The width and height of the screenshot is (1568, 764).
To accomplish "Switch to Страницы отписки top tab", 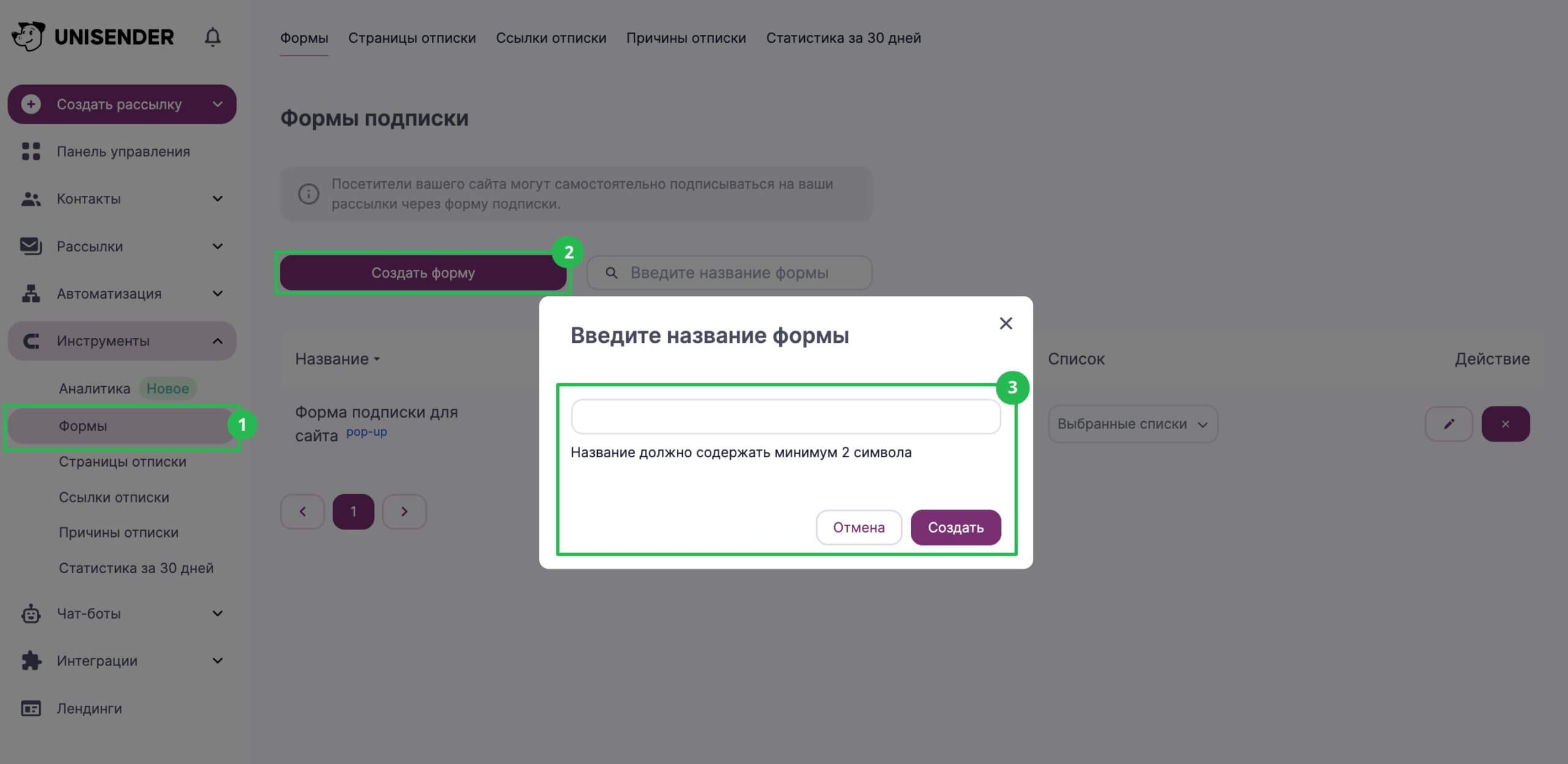I will (x=412, y=38).
